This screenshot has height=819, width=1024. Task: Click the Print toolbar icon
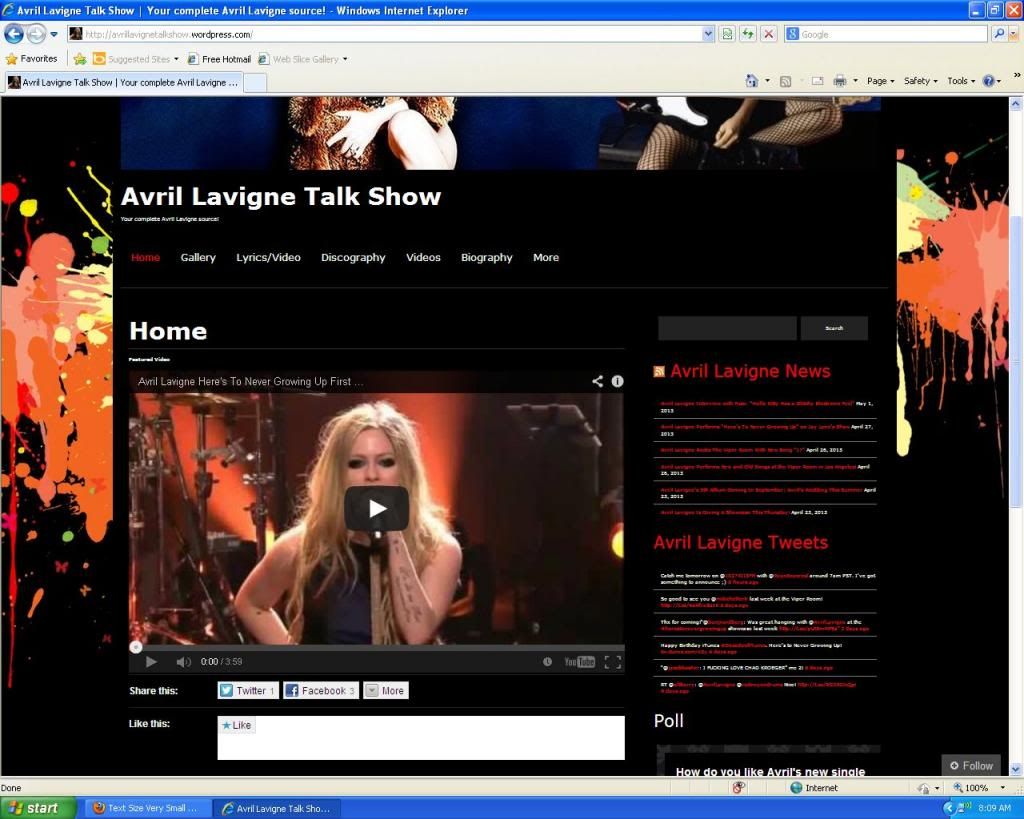(x=840, y=81)
